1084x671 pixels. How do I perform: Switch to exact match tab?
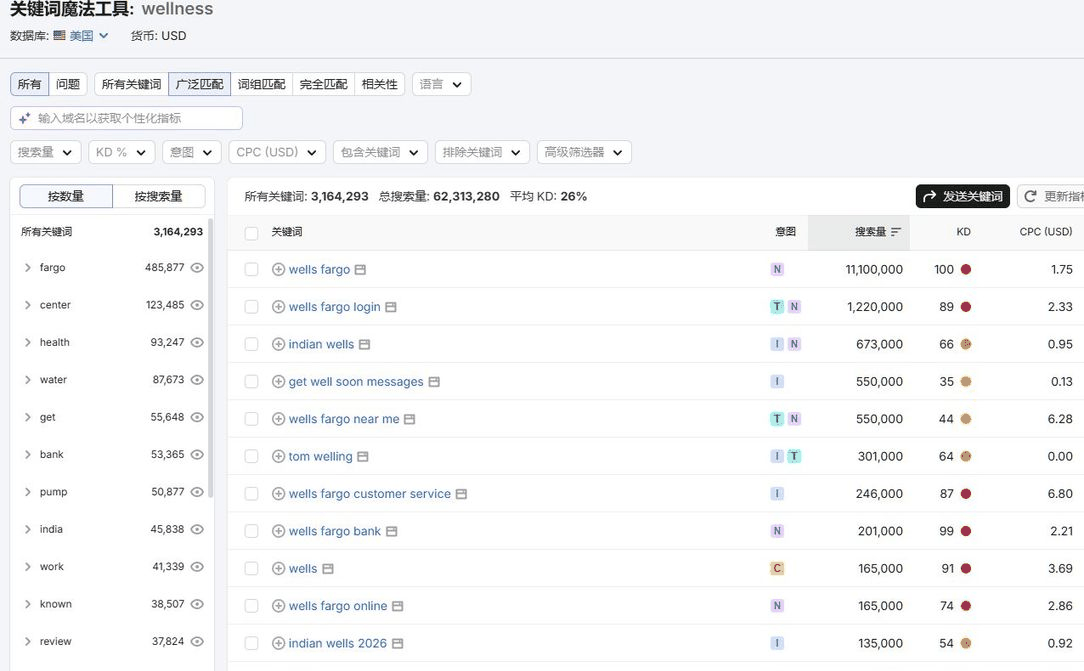(324, 84)
